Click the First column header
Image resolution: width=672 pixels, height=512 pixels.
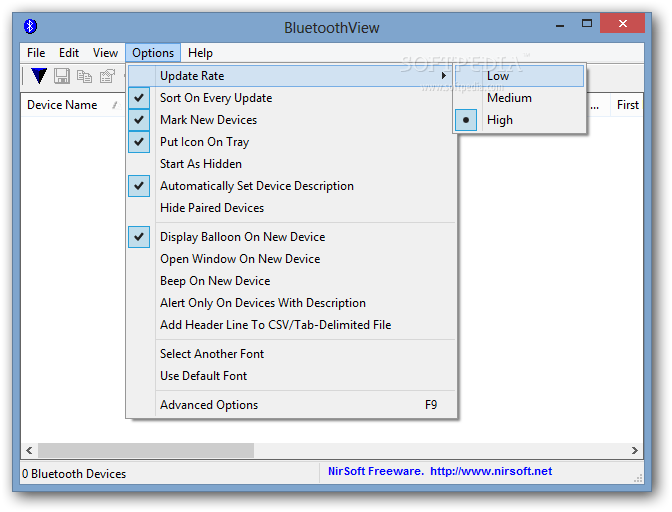click(x=627, y=105)
